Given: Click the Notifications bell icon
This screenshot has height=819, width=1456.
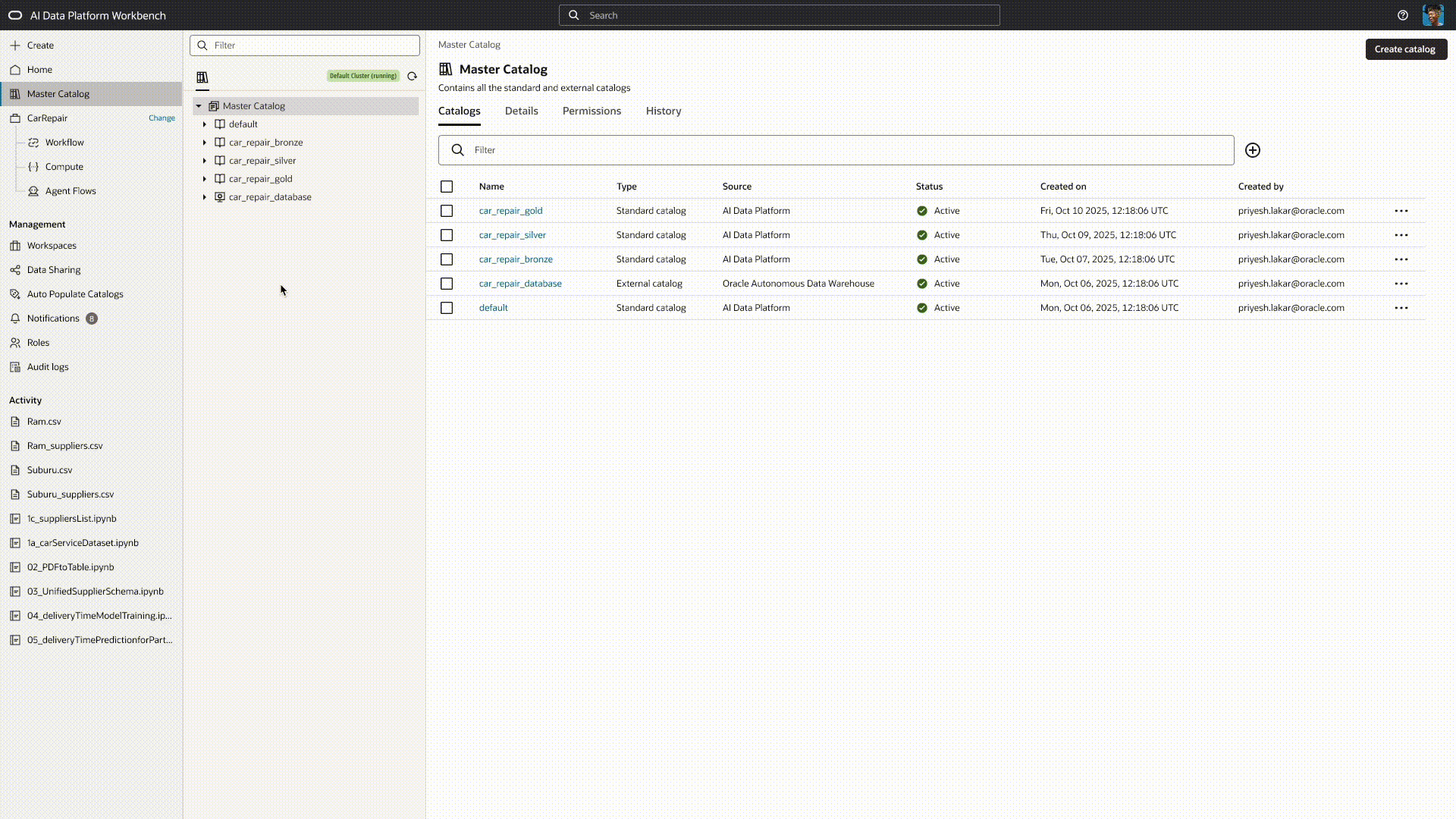Looking at the screenshot, I should pyautogui.click(x=15, y=318).
